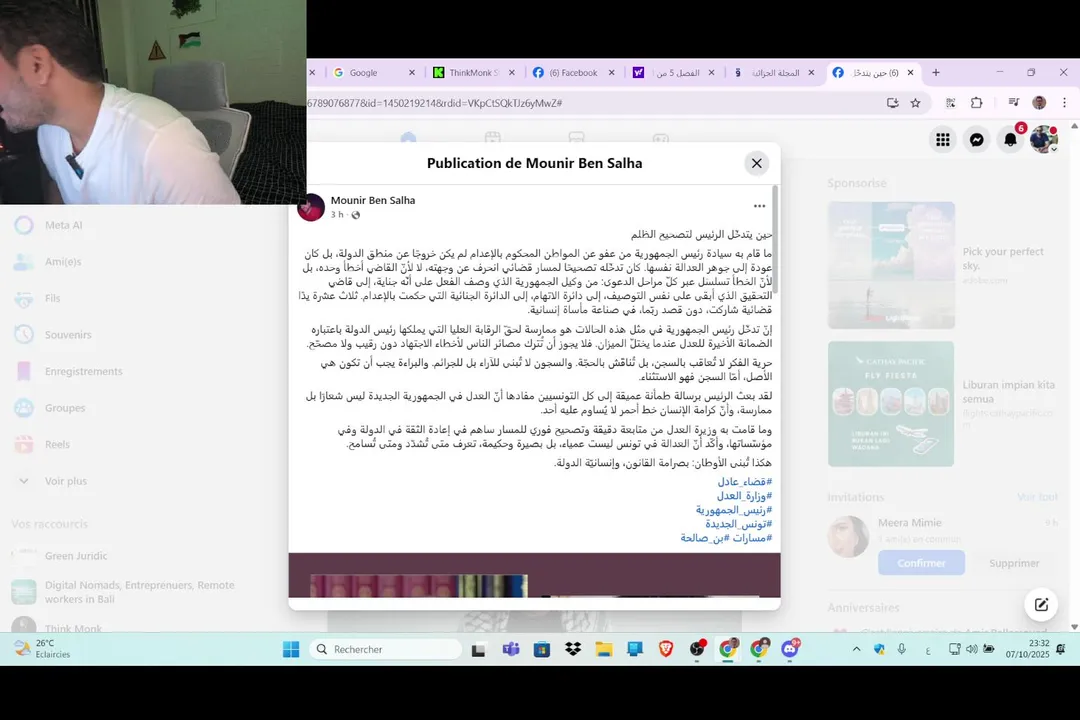Show hidden system tray icons

pos(856,649)
